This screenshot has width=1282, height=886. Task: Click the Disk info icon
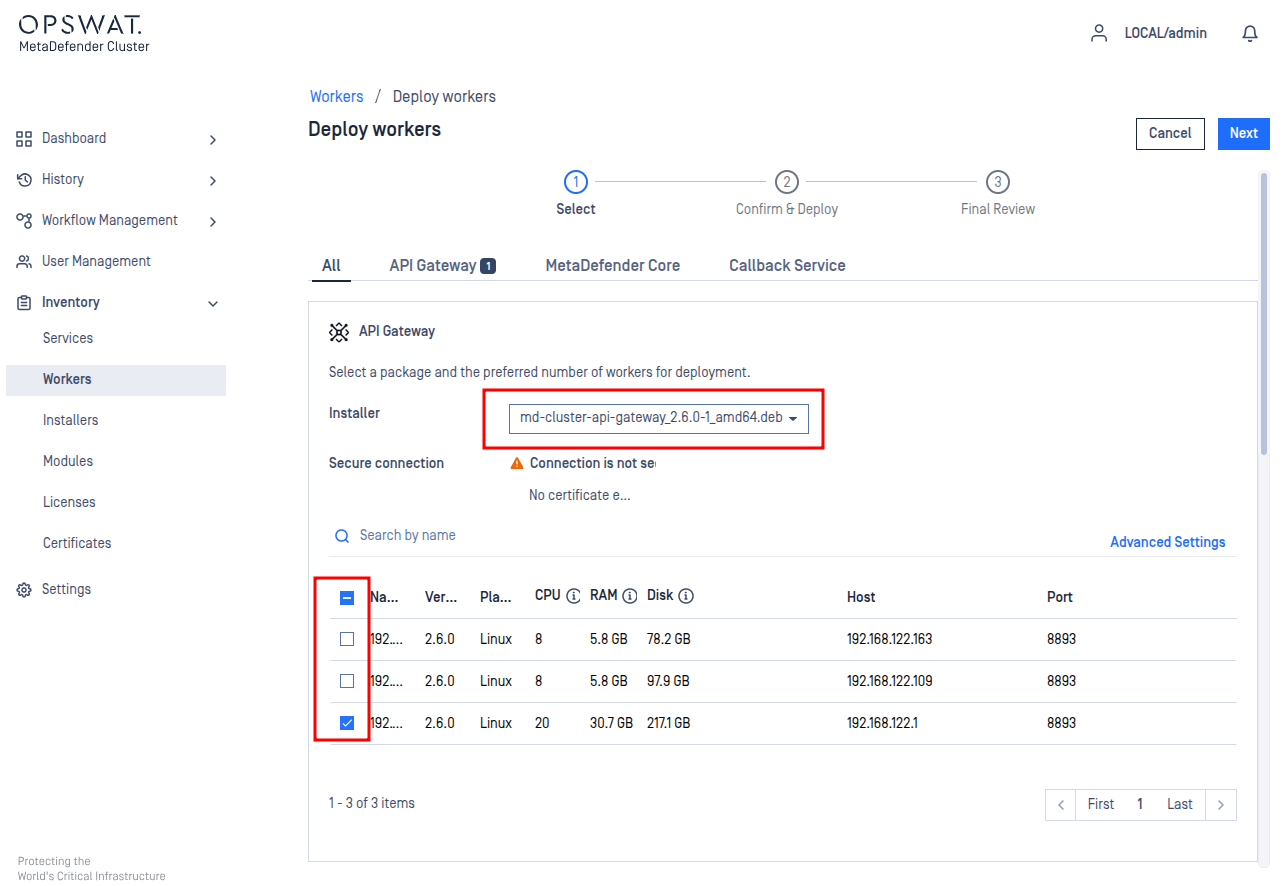pyautogui.click(x=686, y=596)
